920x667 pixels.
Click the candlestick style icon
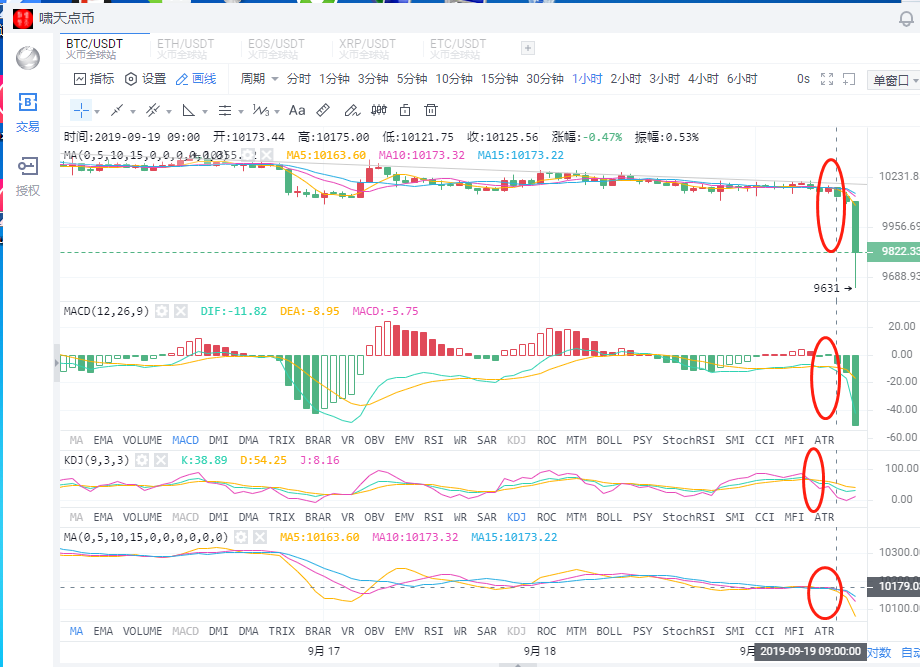pyautogui.click(x=379, y=110)
